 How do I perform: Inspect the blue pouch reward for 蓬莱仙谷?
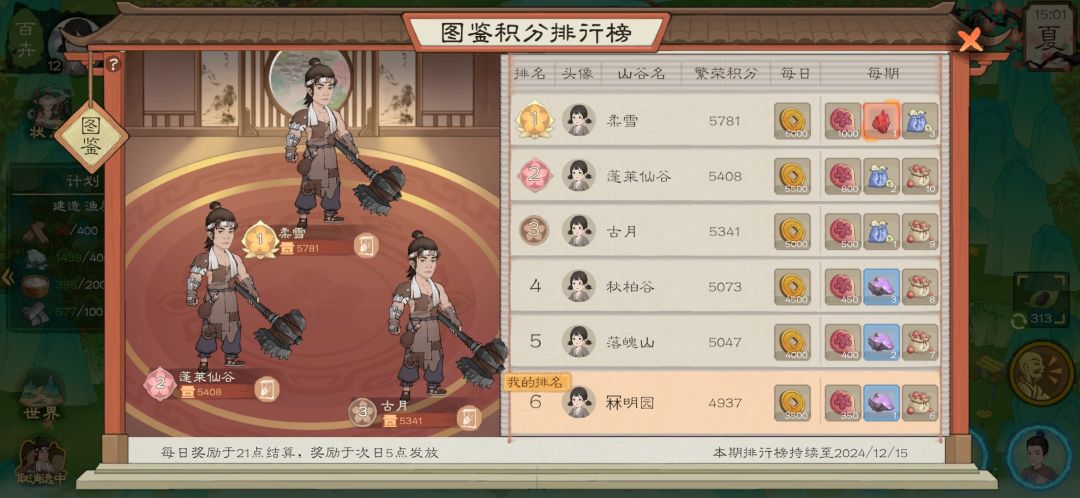pos(881,176)
